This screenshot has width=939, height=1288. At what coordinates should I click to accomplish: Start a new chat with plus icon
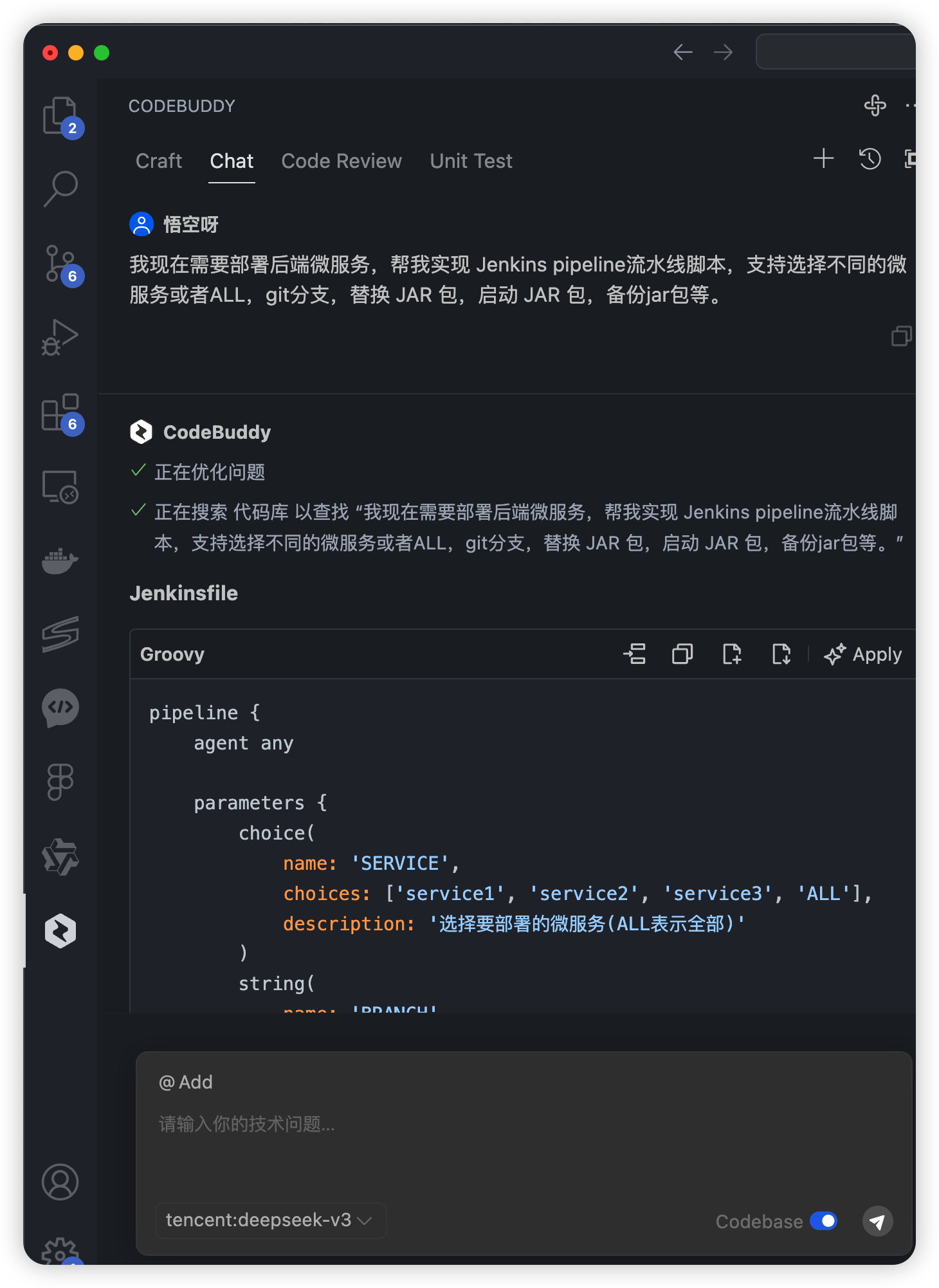[x=823, y=159]
